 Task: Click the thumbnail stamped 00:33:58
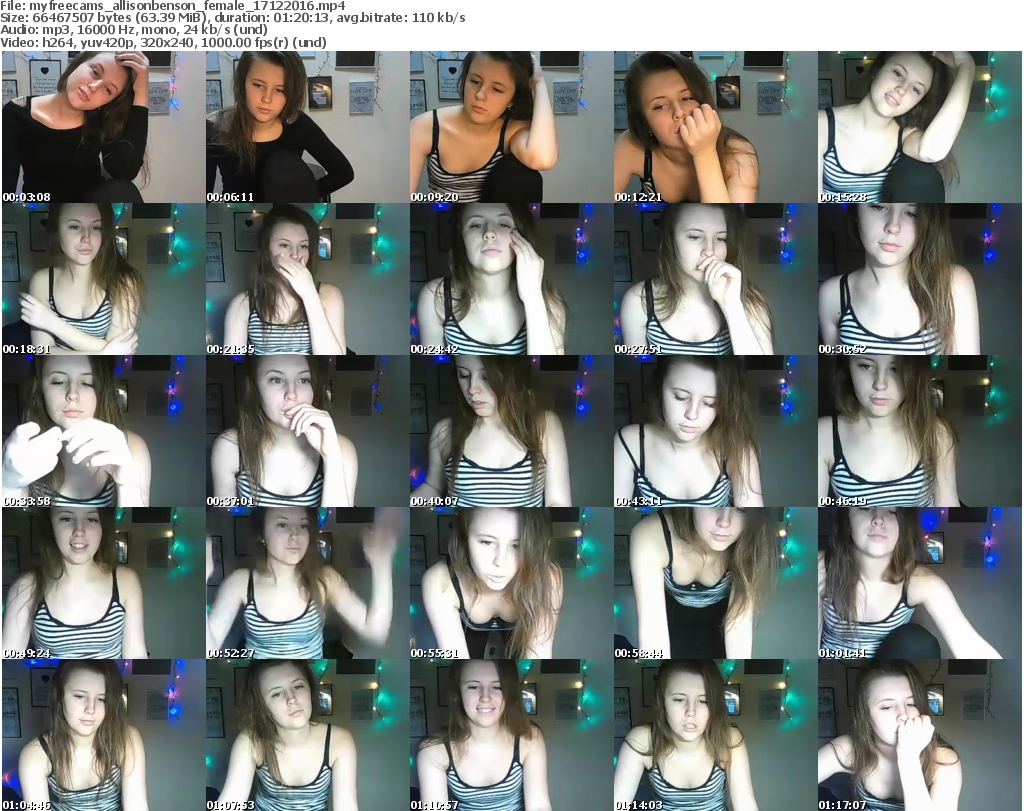pos(104,431)
